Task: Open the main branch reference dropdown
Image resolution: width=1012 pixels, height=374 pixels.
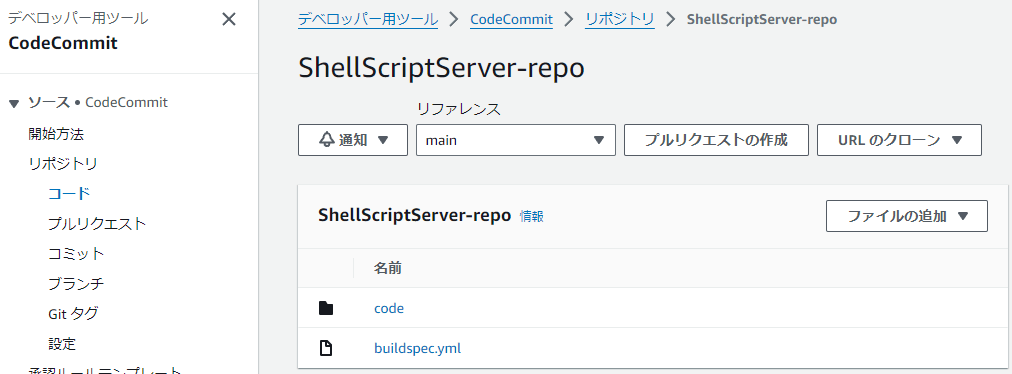Action: pyautogui.click(x=516, y=140)
